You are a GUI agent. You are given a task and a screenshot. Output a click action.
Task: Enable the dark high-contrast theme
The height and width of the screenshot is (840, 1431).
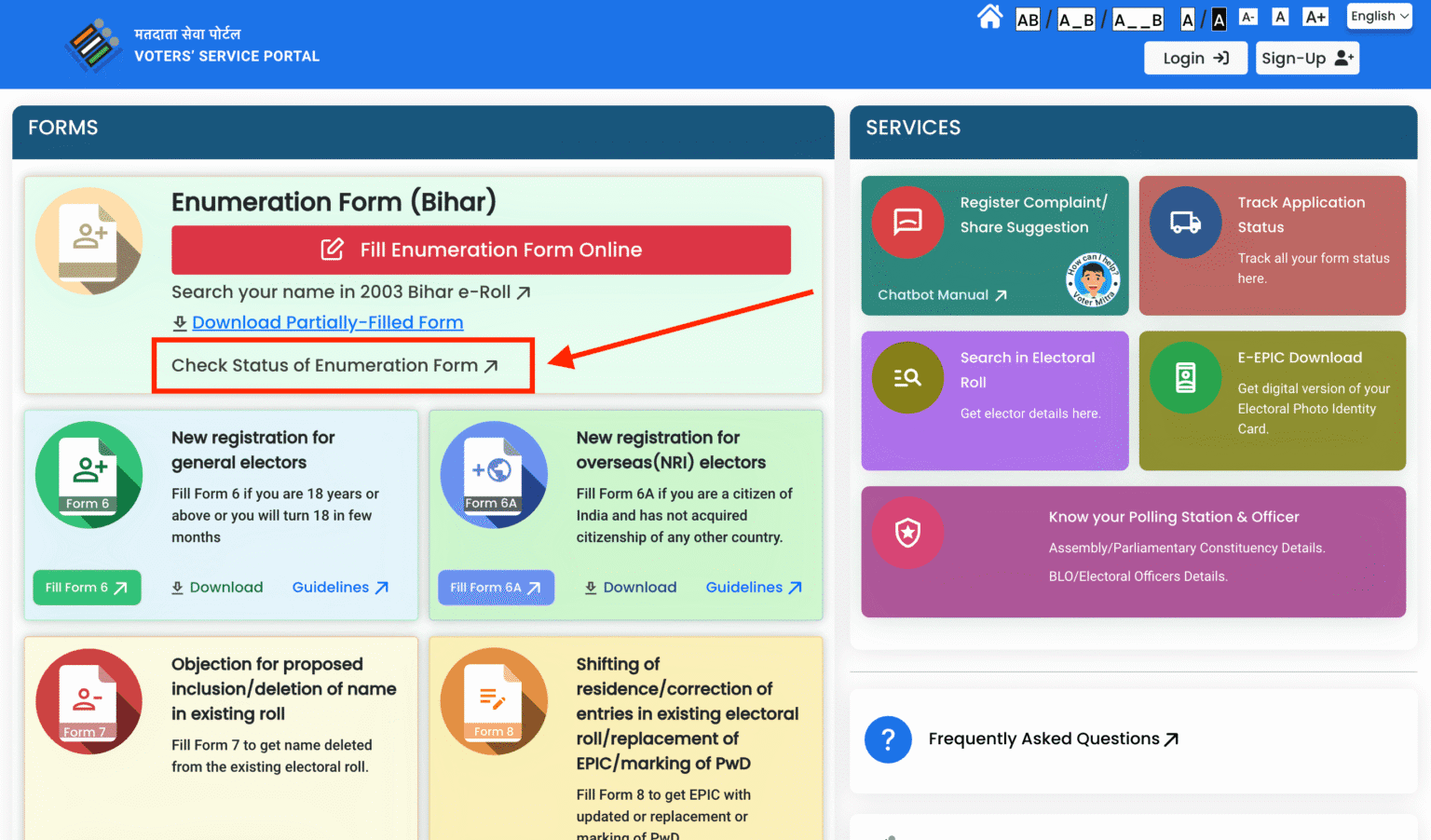tap(1219, 19)
